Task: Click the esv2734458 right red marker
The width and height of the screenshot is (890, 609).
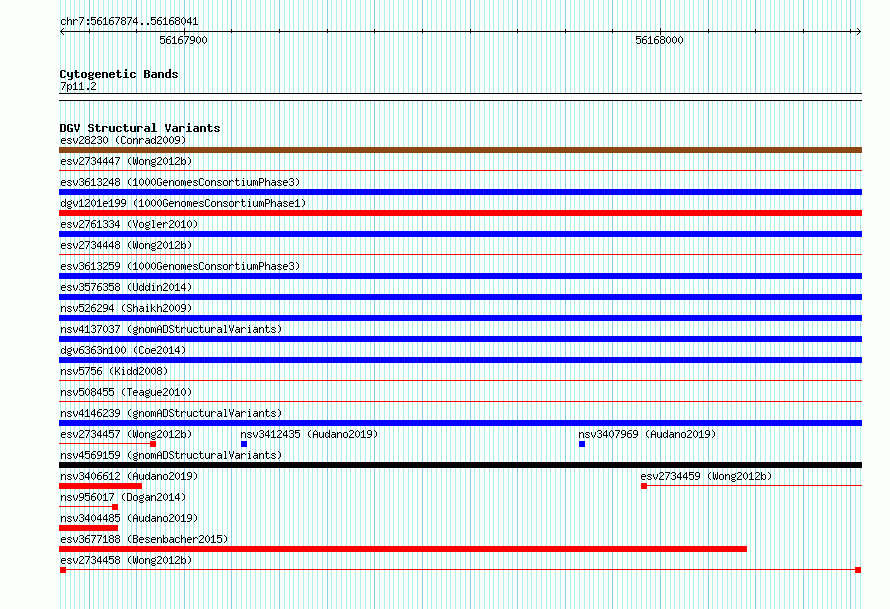Action: click(x=858, y=570)
